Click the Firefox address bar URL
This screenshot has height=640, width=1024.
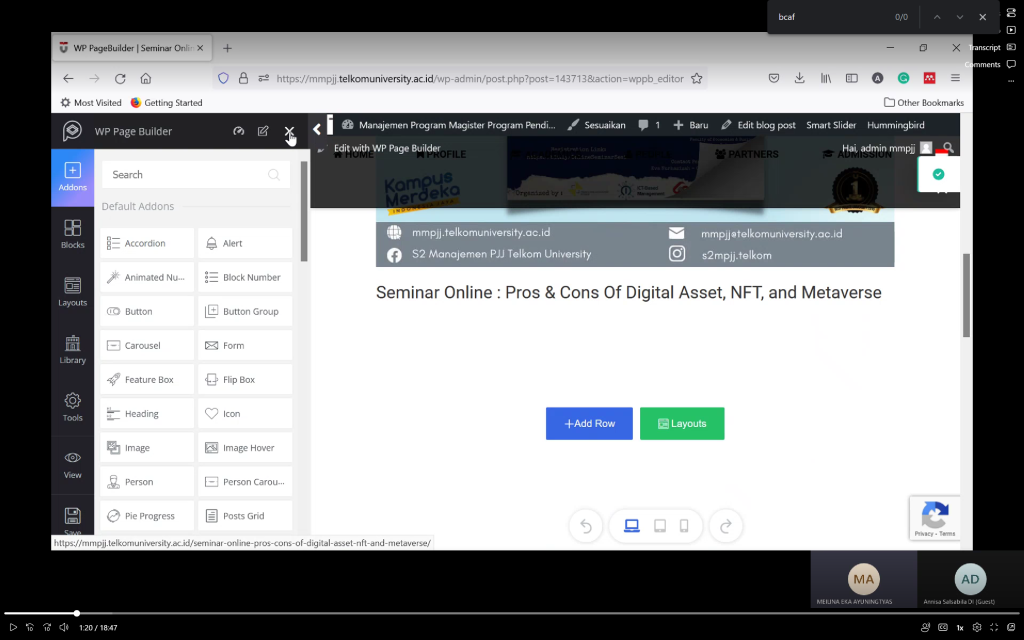480,78
